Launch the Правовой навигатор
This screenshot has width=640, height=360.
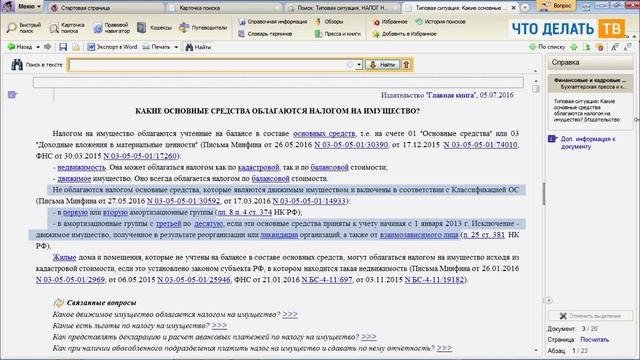tap(111, 28)
